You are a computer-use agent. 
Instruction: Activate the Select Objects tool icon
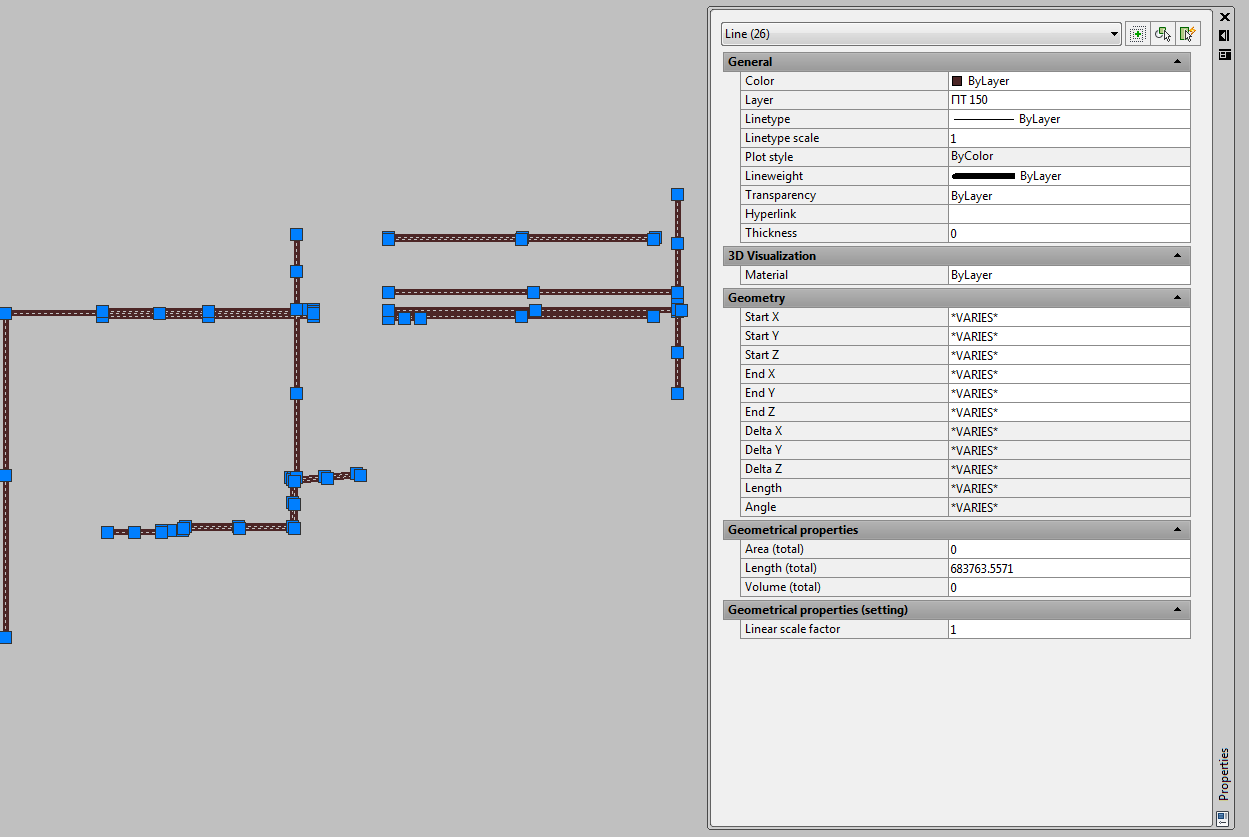tap(1163, 33)
